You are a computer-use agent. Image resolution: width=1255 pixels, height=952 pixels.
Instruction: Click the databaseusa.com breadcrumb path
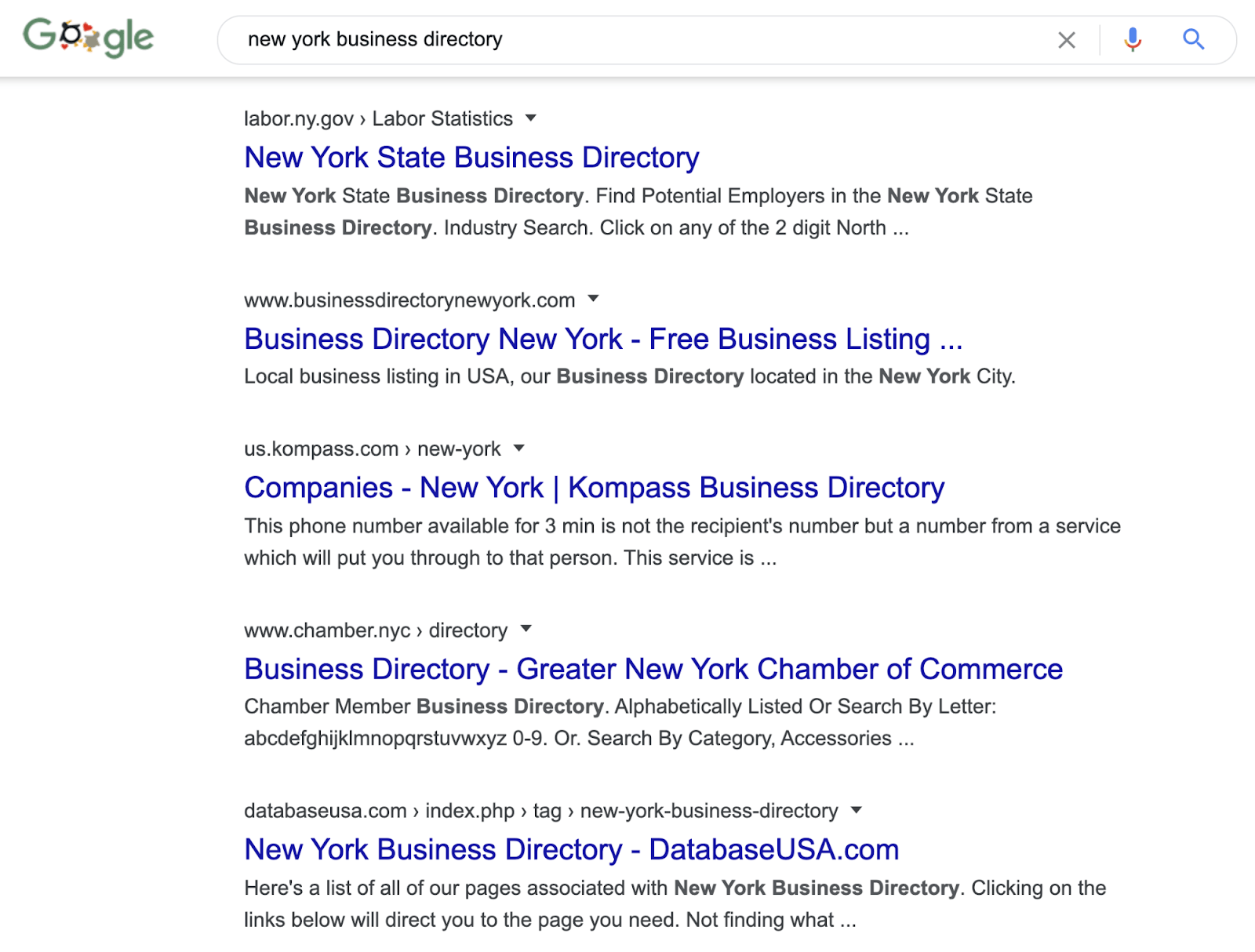tap(541, 811)
